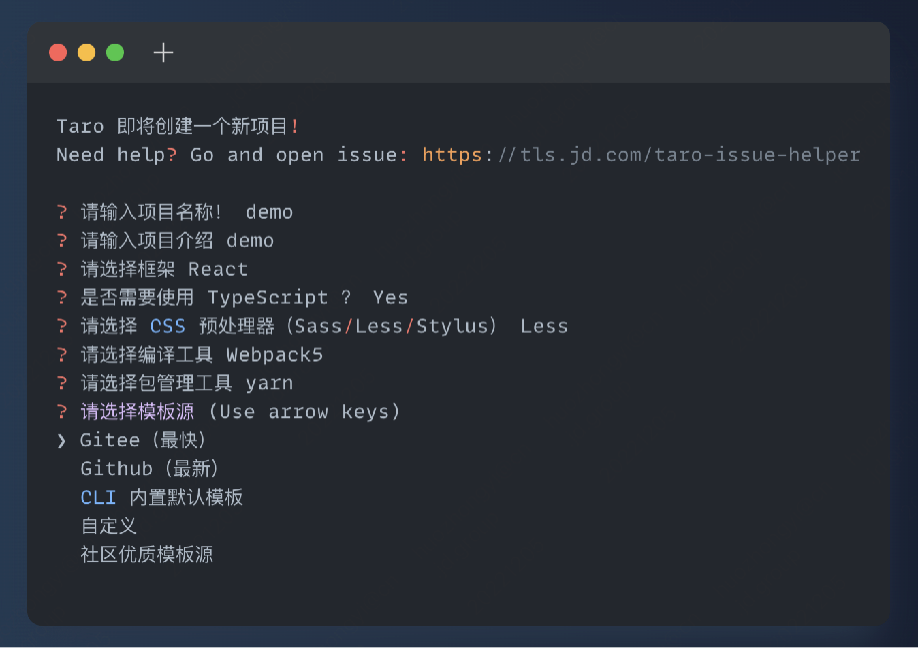Screen dimensions: 918x648
Task: Click the red close window button
Action: [58, 53]
